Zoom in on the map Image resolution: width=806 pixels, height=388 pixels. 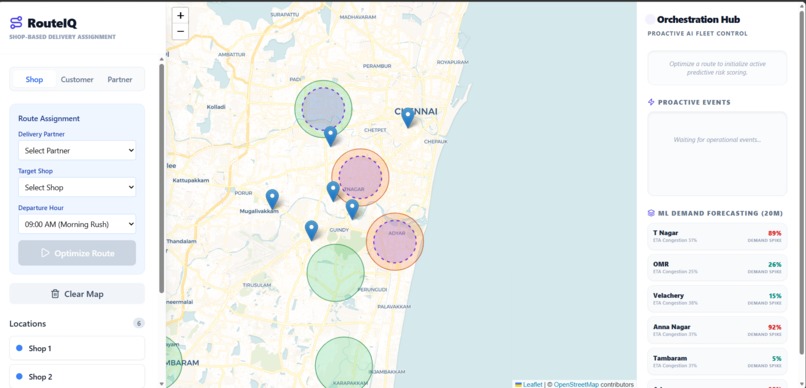coord(180,15)
